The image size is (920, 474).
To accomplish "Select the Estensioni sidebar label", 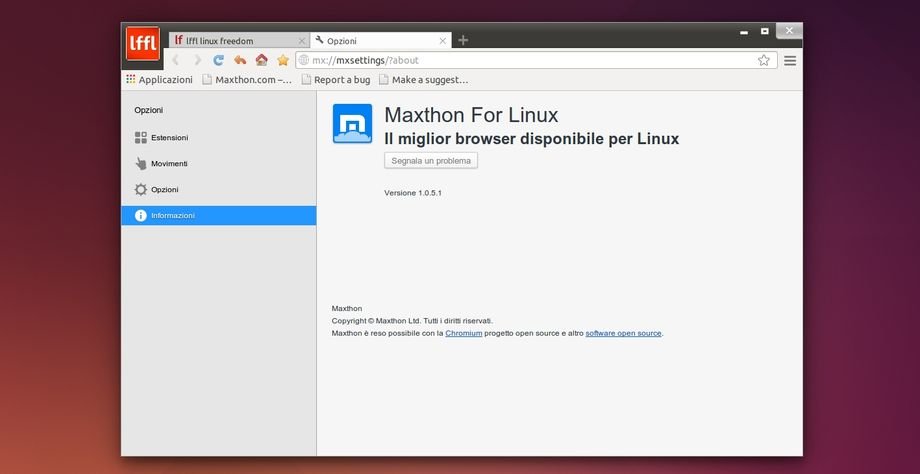I will [170, 138].
